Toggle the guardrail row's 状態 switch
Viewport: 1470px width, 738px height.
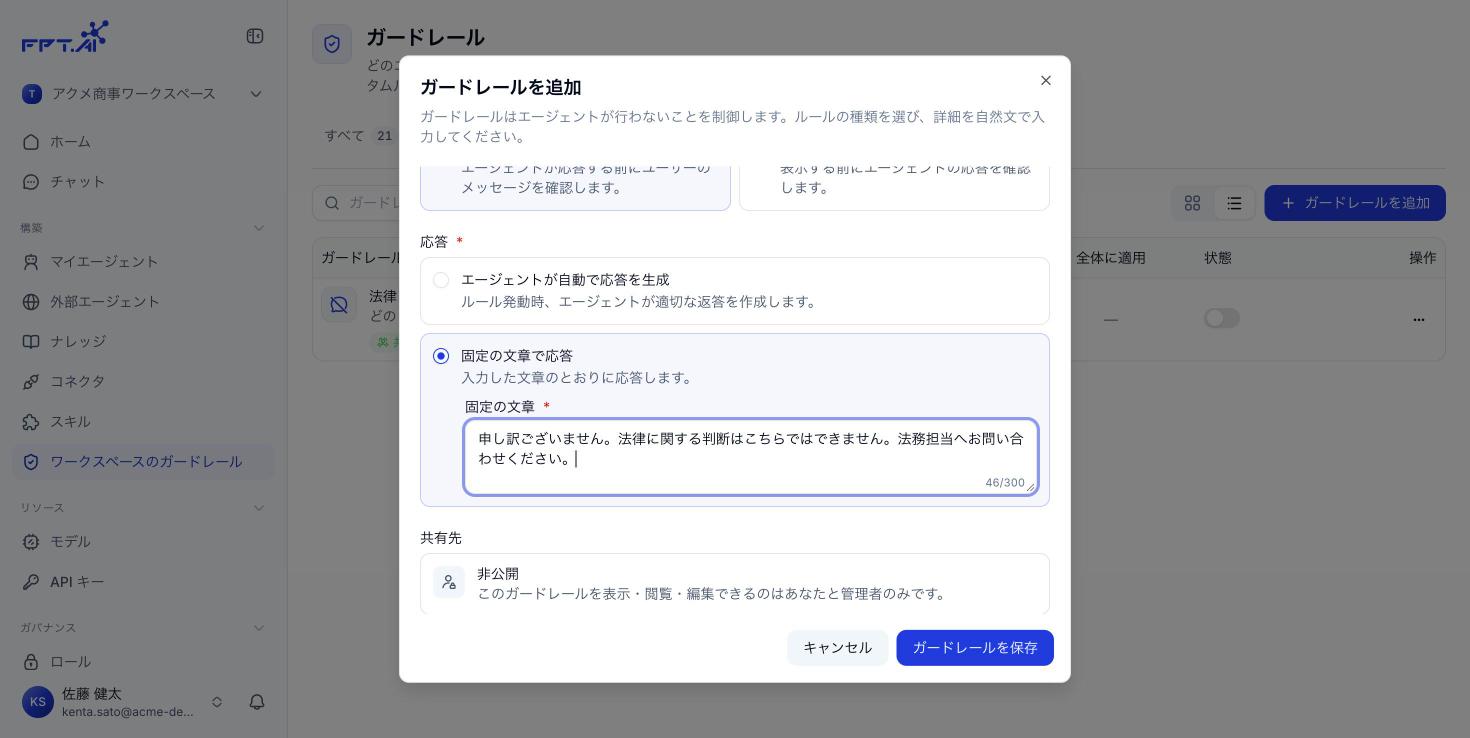[x=1222, y=318]
